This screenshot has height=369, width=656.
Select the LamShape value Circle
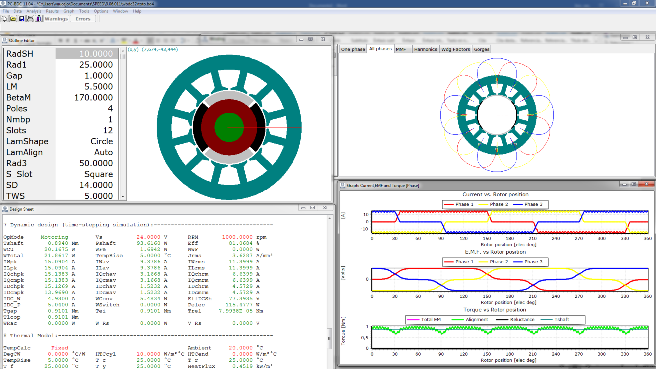coord(102,141)
